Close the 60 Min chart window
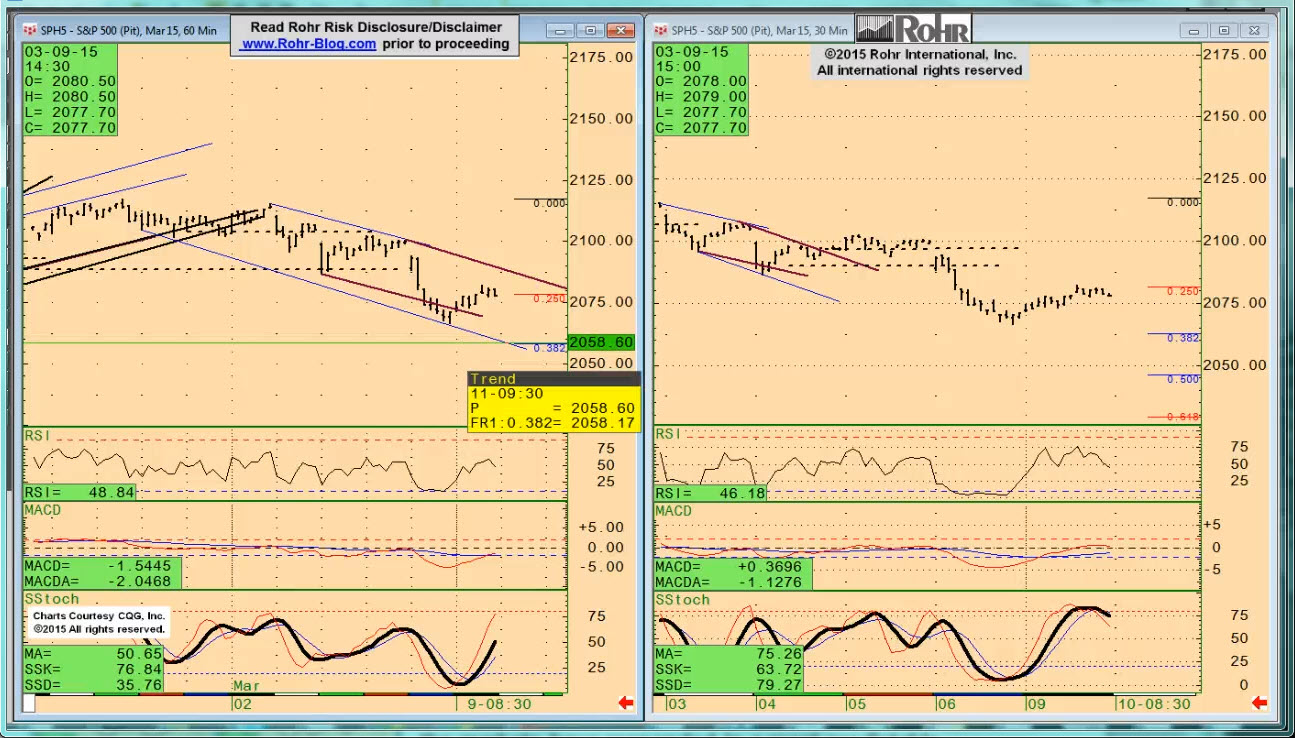 click(621, 31)
